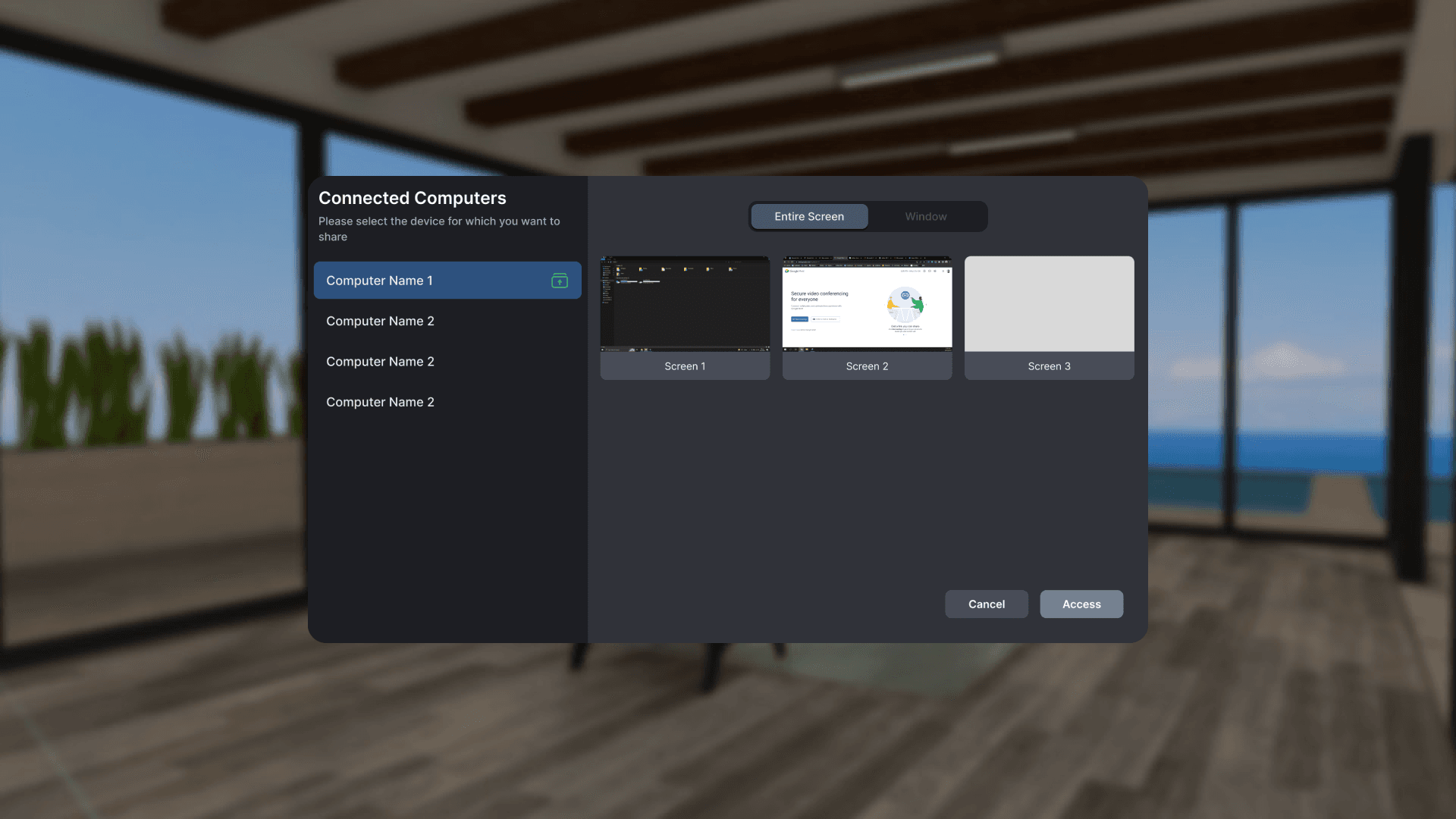Click the Screen 2 label

pyautogui.click(x=867, y=366)
